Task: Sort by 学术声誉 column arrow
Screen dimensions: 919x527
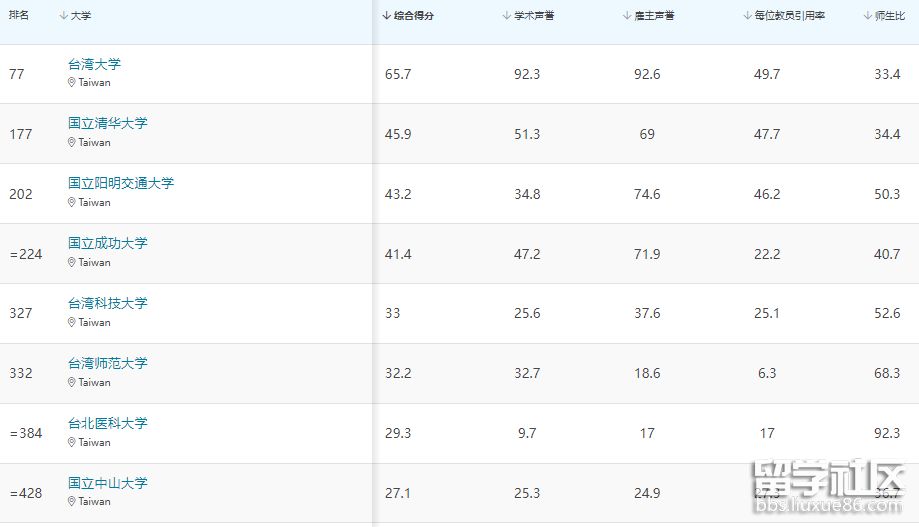Action: (507, 16)
